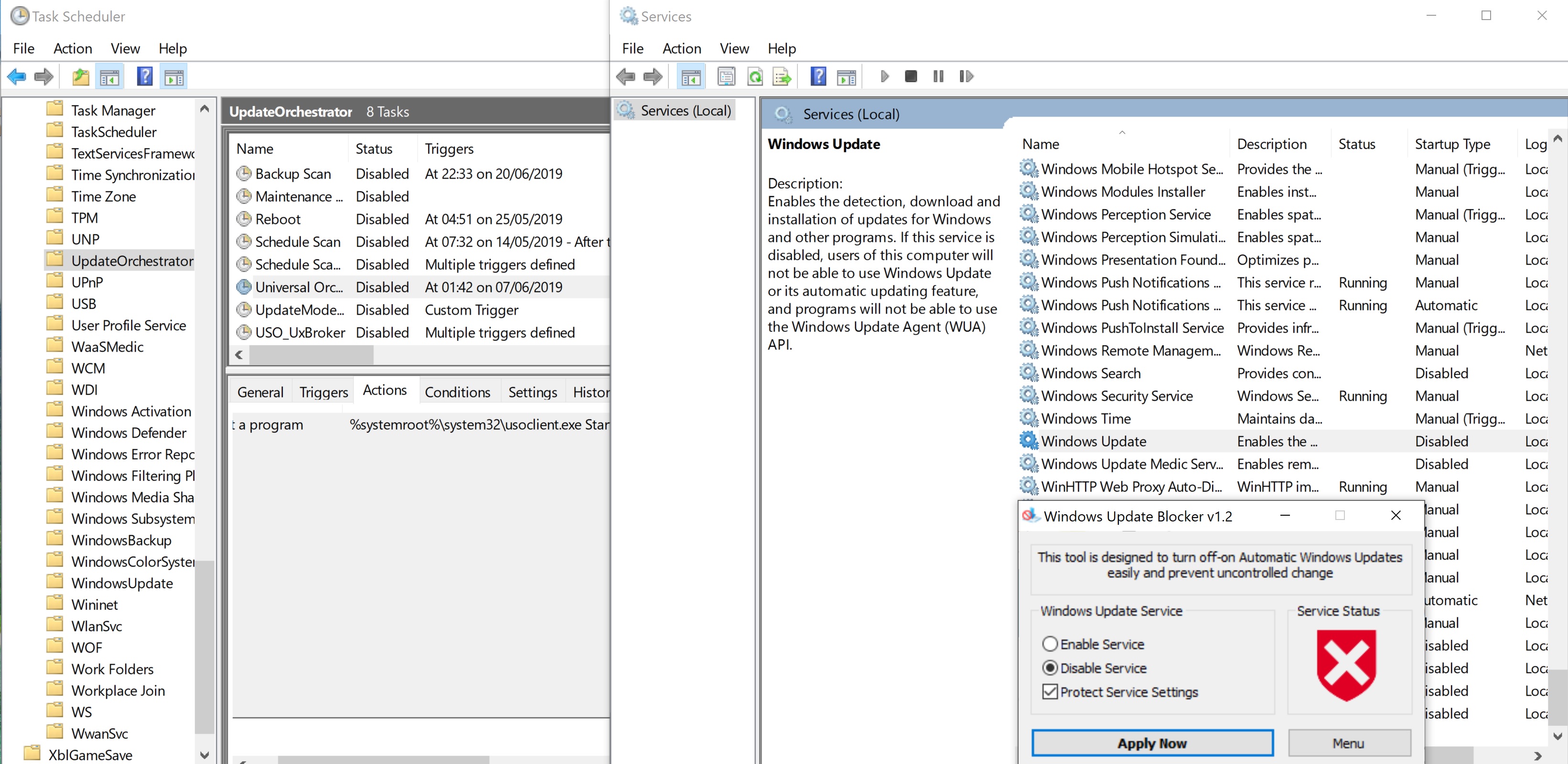Viewport: 1568px width, 764px height.
Task: Close Windows Update Blocker window
Action: click(x=1396, y=515)
